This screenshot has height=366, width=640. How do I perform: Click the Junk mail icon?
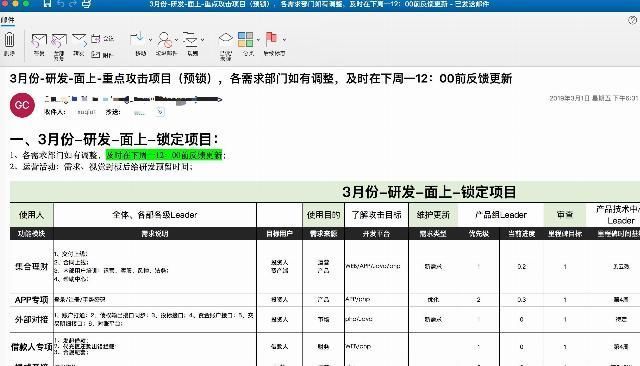coord(165,40)
